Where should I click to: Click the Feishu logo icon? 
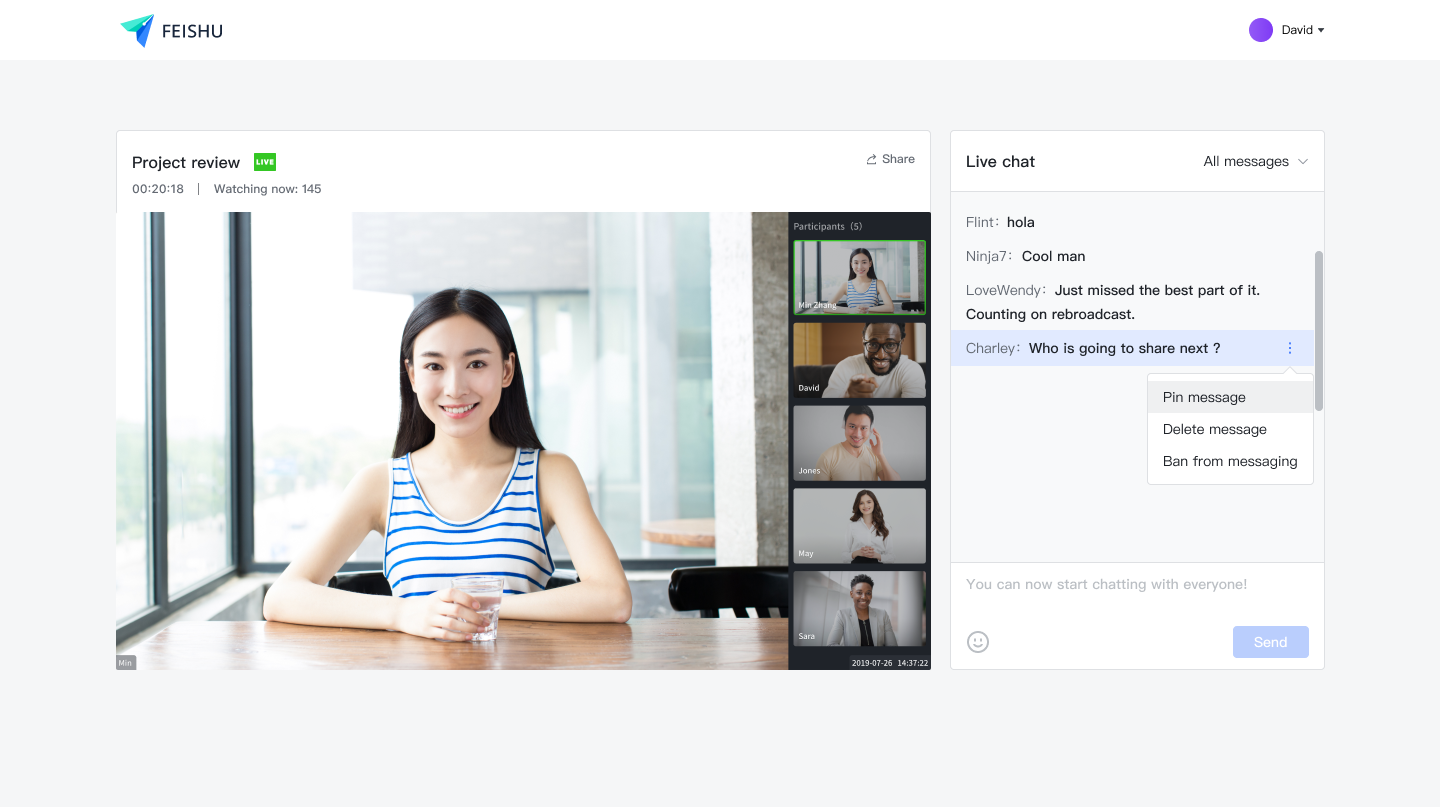click(x=138, y=30)
